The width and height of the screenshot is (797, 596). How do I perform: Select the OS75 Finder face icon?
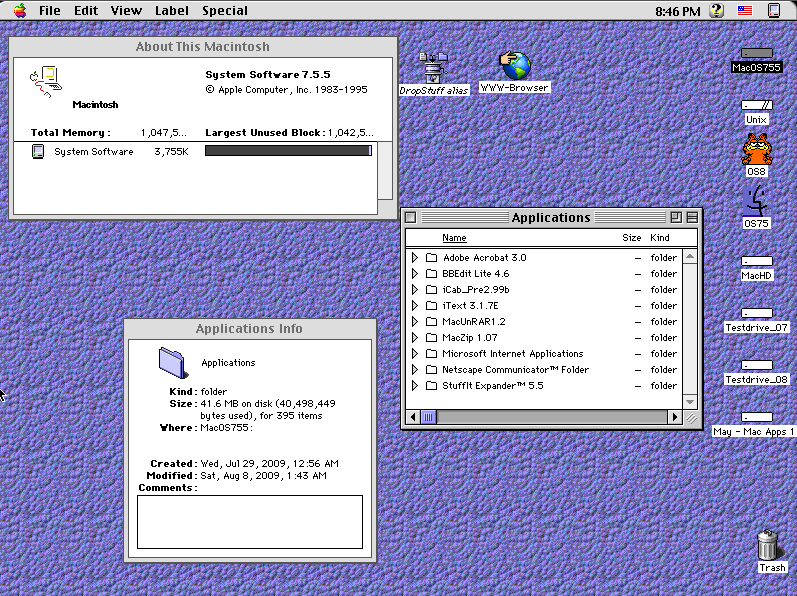pos(756,201)
